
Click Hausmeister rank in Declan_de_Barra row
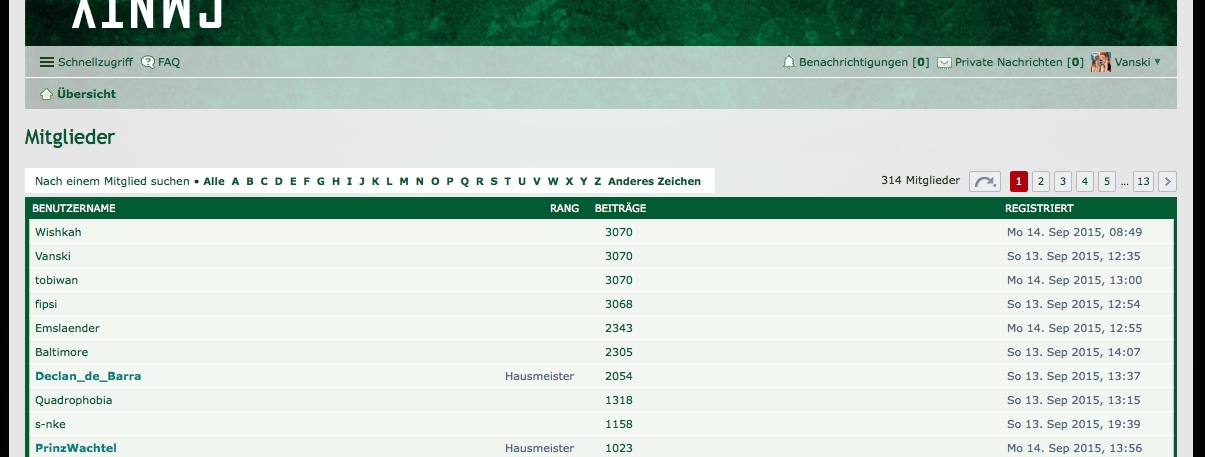(540, 376)
